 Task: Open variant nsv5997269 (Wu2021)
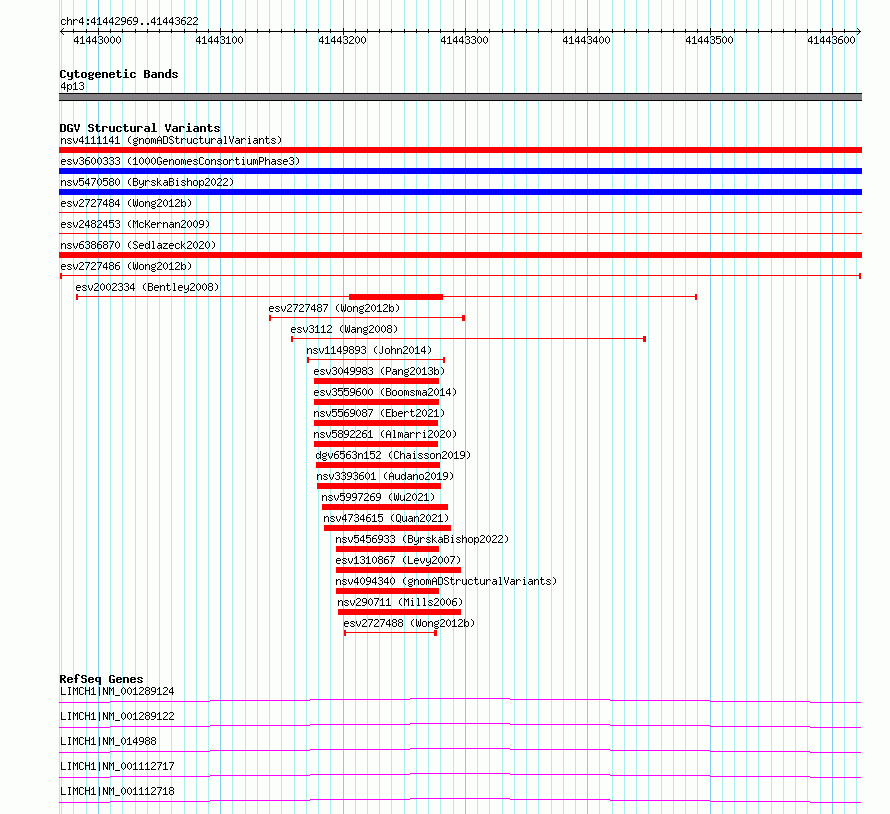click(x=378, y=497)
